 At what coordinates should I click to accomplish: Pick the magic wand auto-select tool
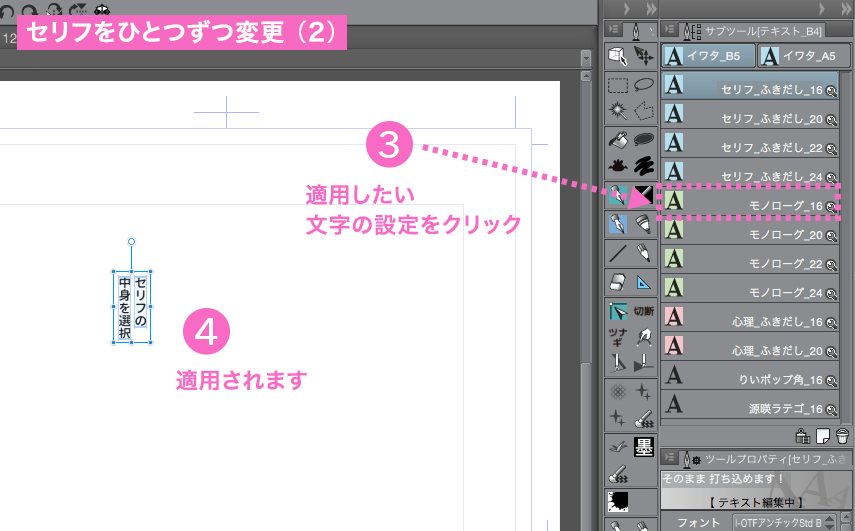pos(618,111)
